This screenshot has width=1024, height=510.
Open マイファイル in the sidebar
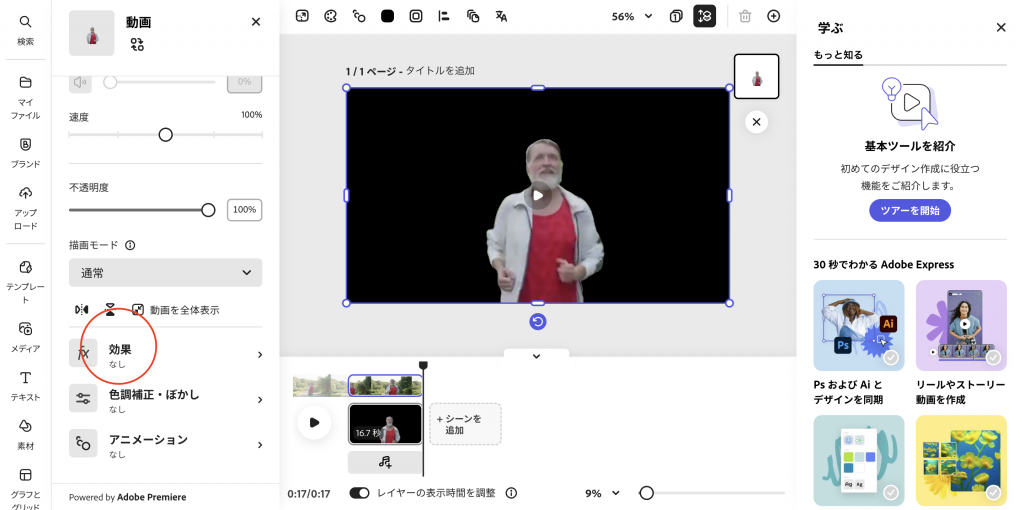(25, 98)
